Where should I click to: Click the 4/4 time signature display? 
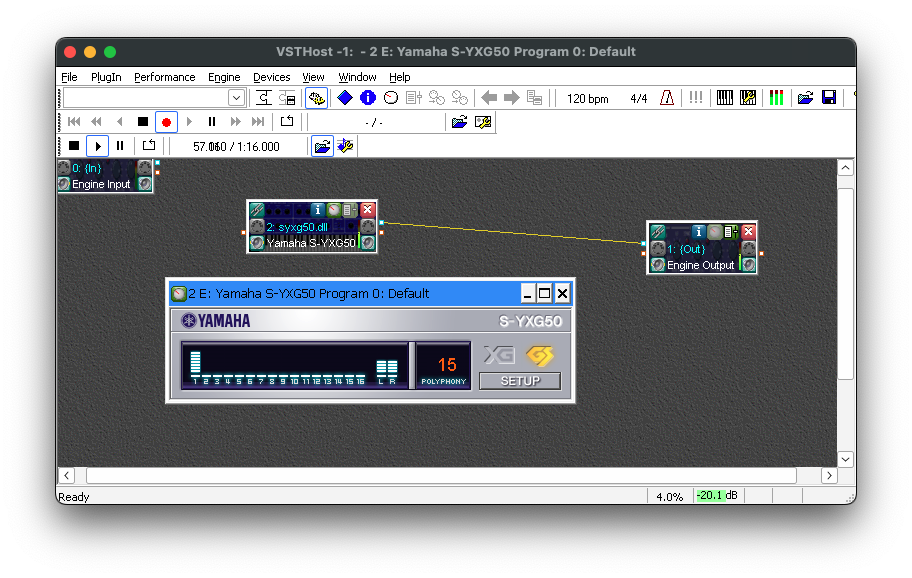[x=639, y=98]
